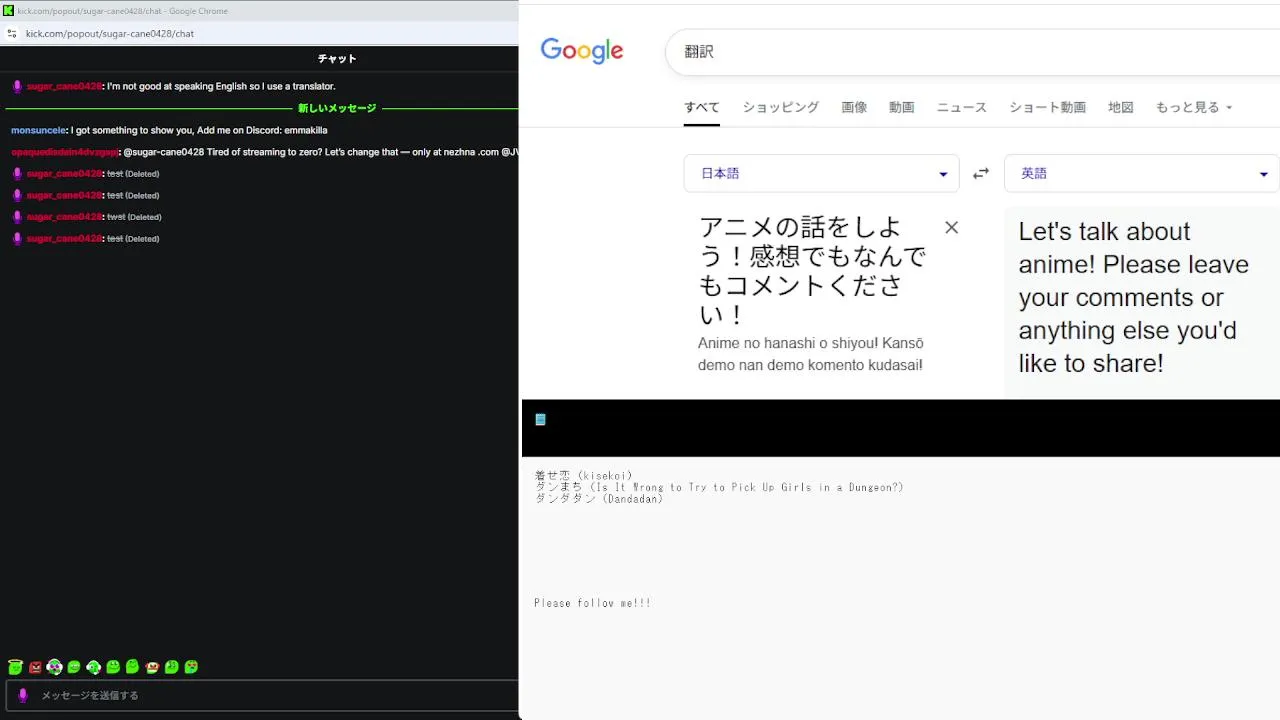The height and width of the screenshot is (720, 1280).
Task: Open the ニュース tab
Action: [x=961, y=107]
